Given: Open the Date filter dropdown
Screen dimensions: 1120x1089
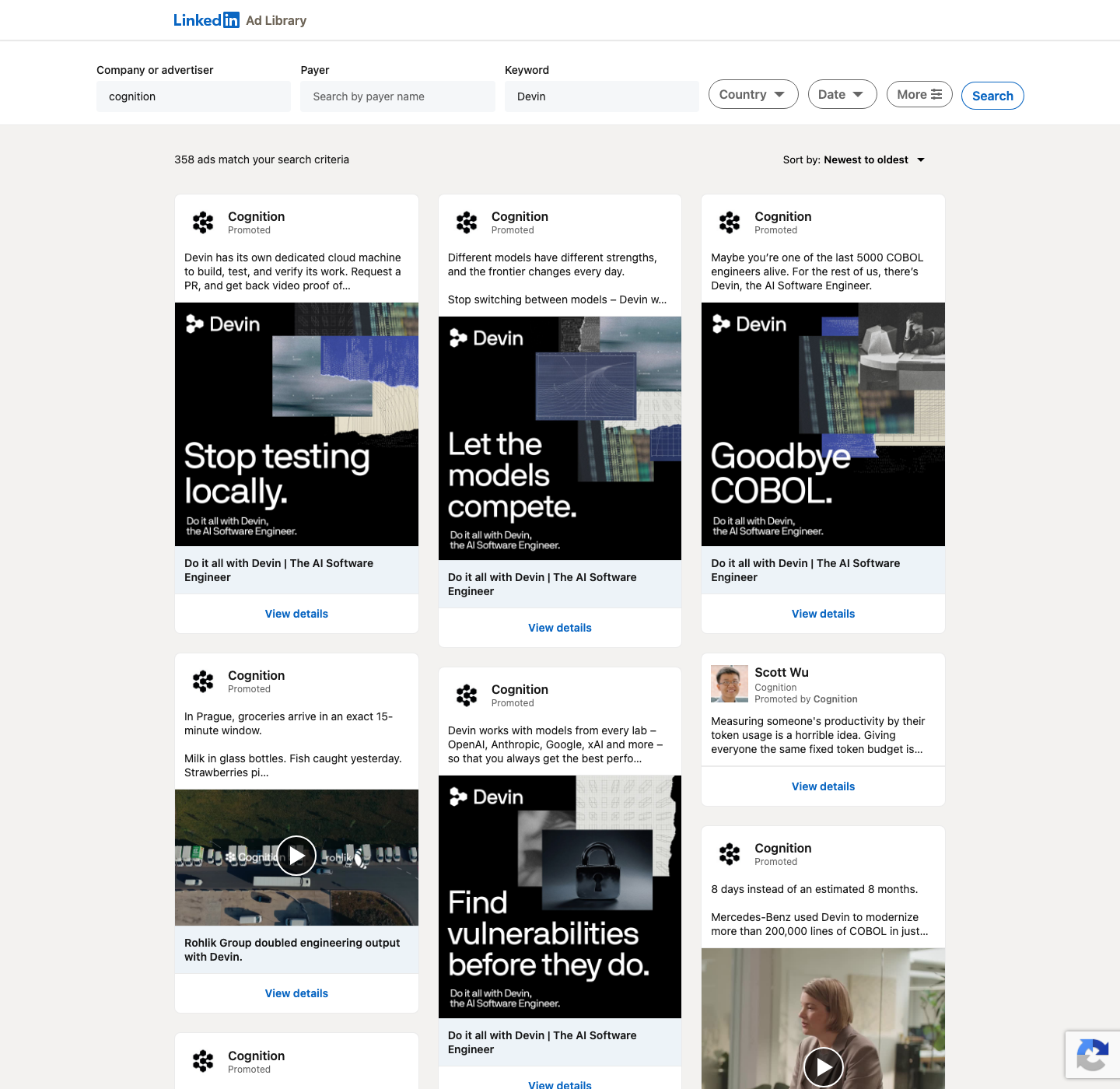Looking at the screenshot, I should pyautogui.click(x=842, y=94).
